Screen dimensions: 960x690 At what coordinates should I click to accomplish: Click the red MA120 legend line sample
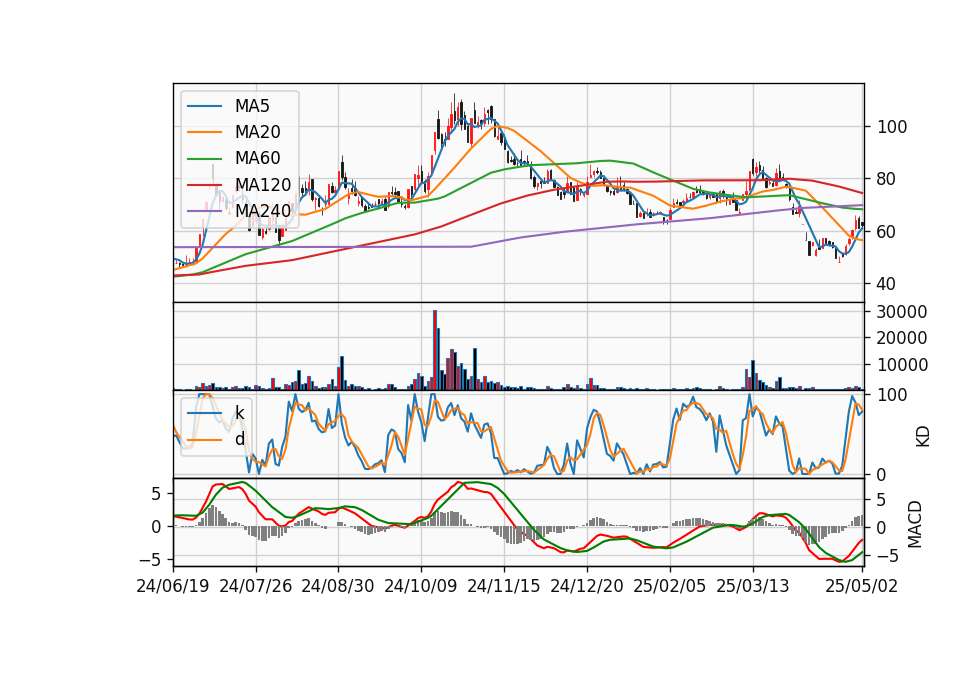[x=204, y=185]
